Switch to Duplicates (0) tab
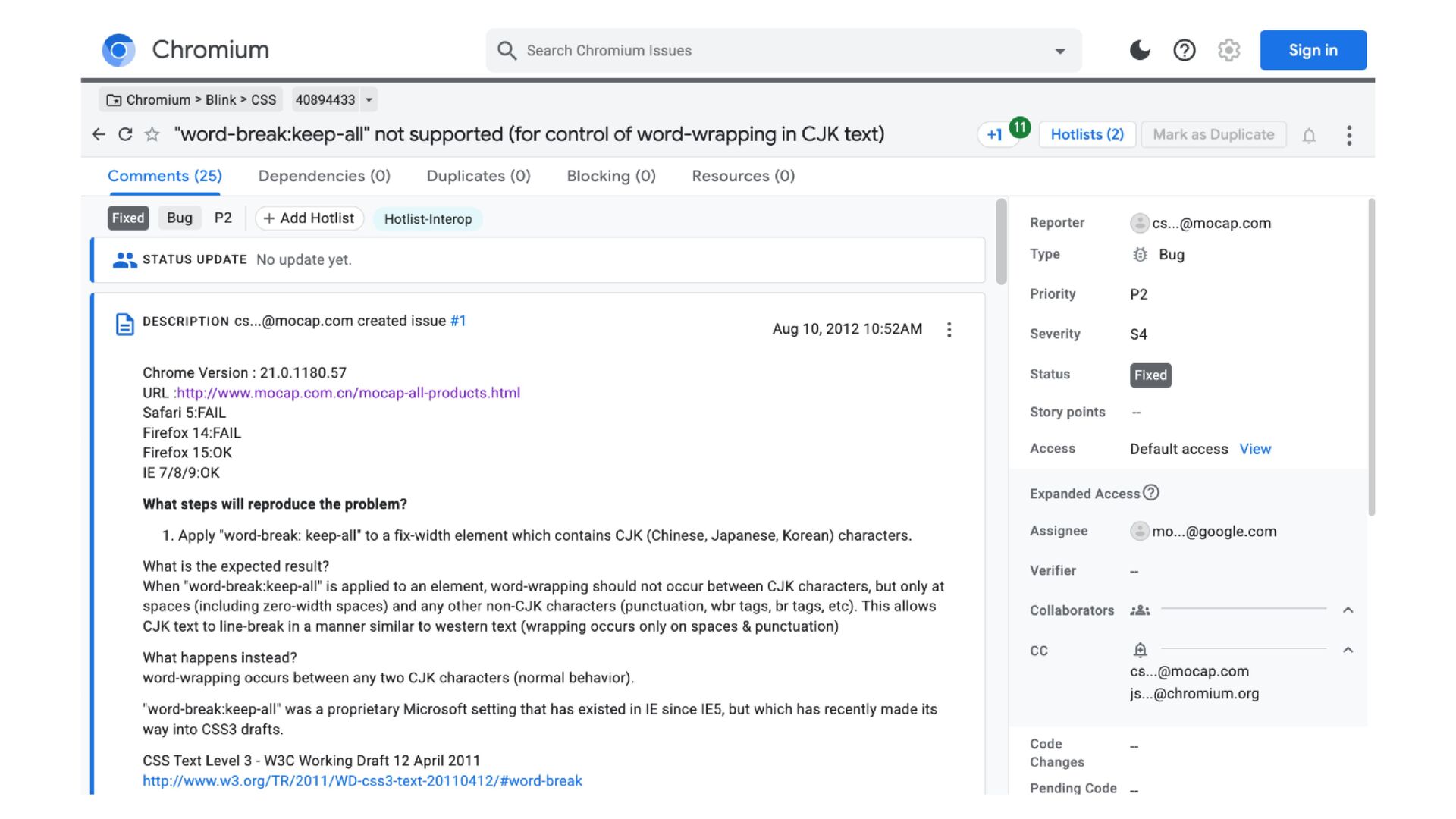Viewport: 1456px width, 819px height. [x=479, y=176]
